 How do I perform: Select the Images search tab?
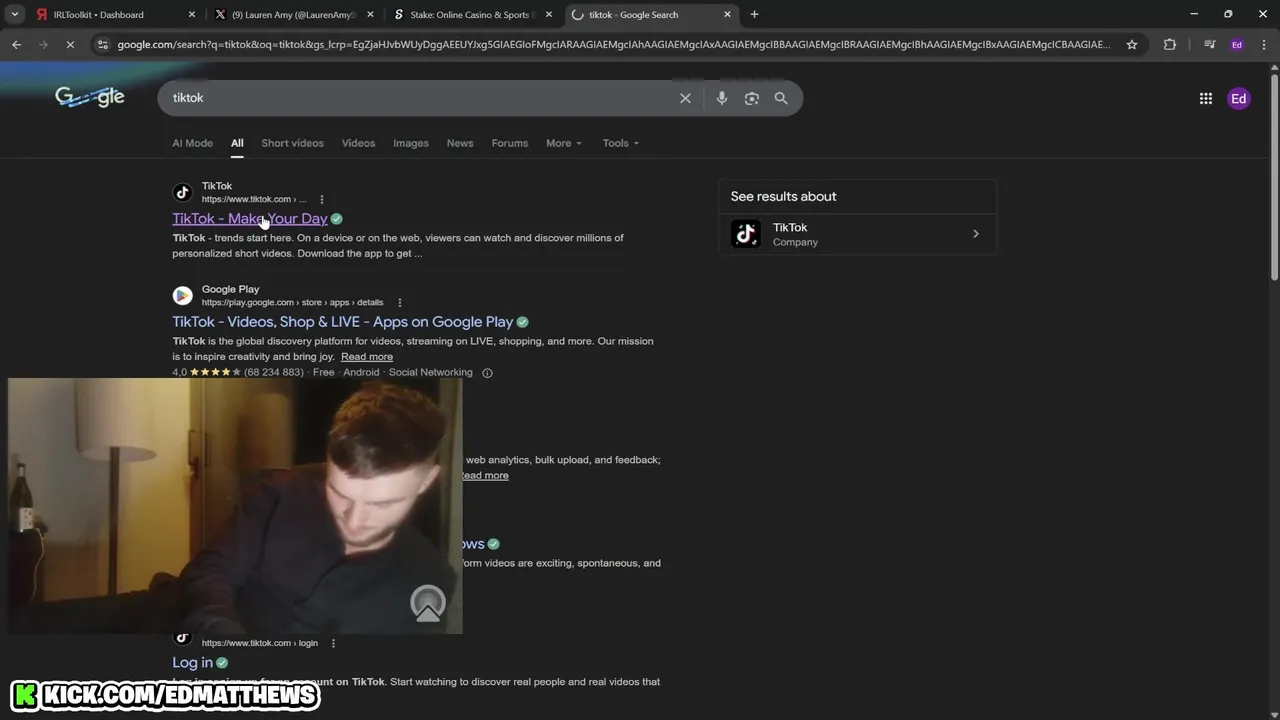(x=410, y=143)
